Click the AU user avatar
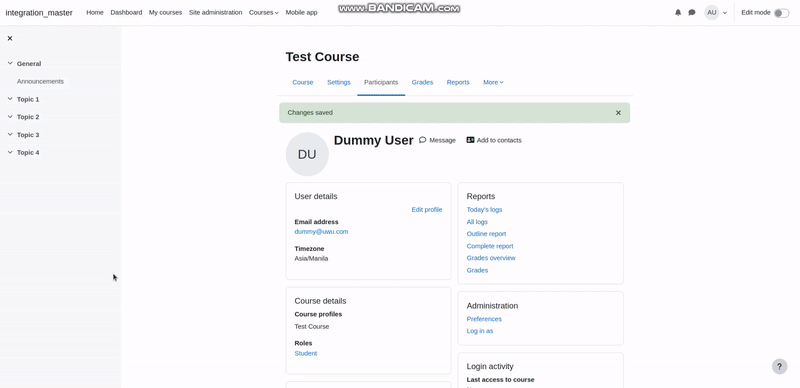This screenshot has width=800, height=388. point(711,13)
